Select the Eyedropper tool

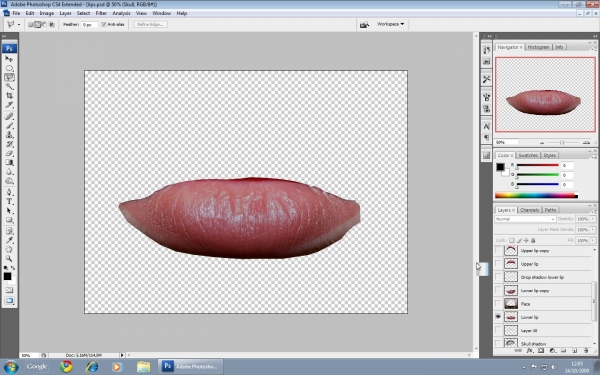pos(9,240)
